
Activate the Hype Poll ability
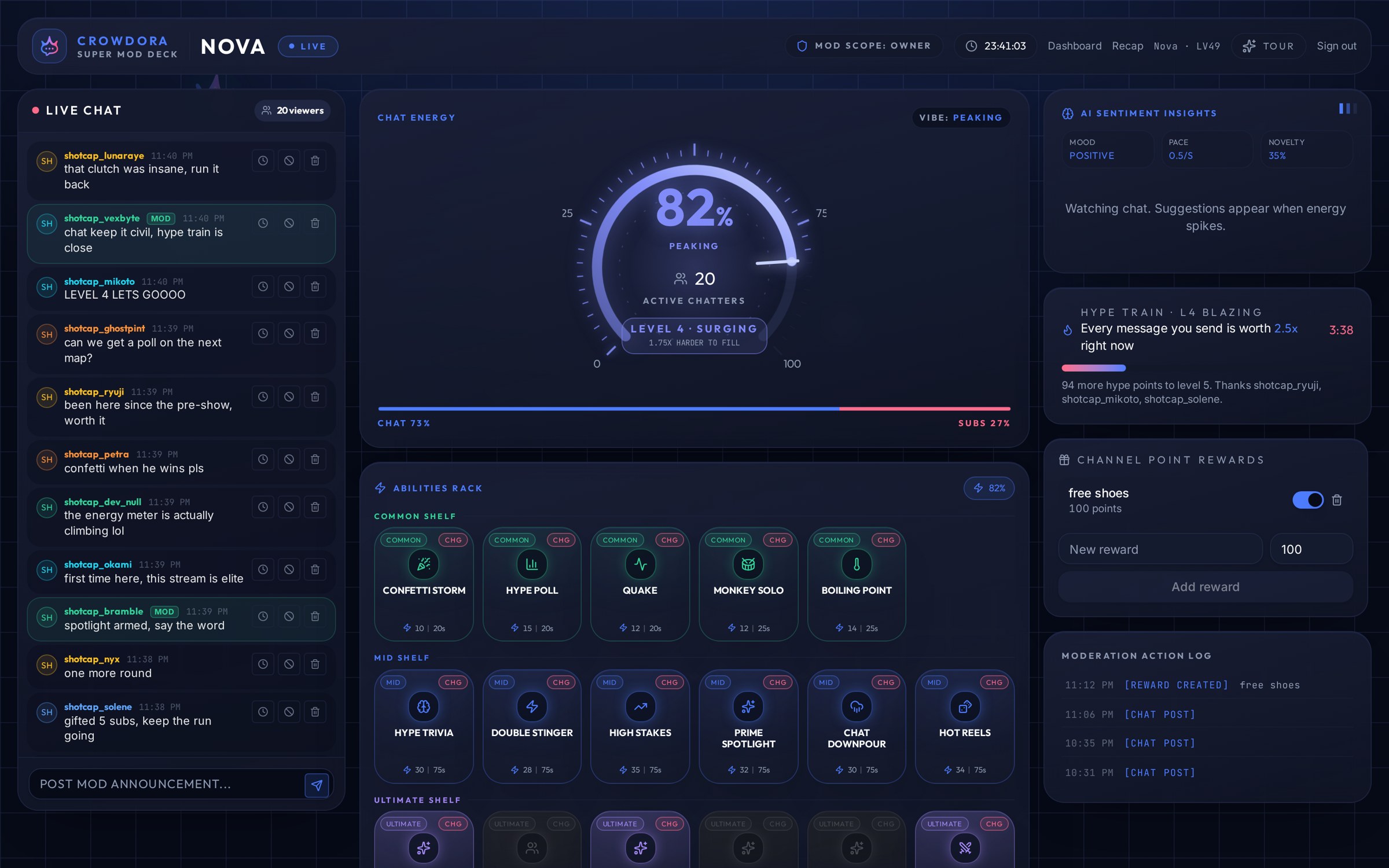click(532, 584)
